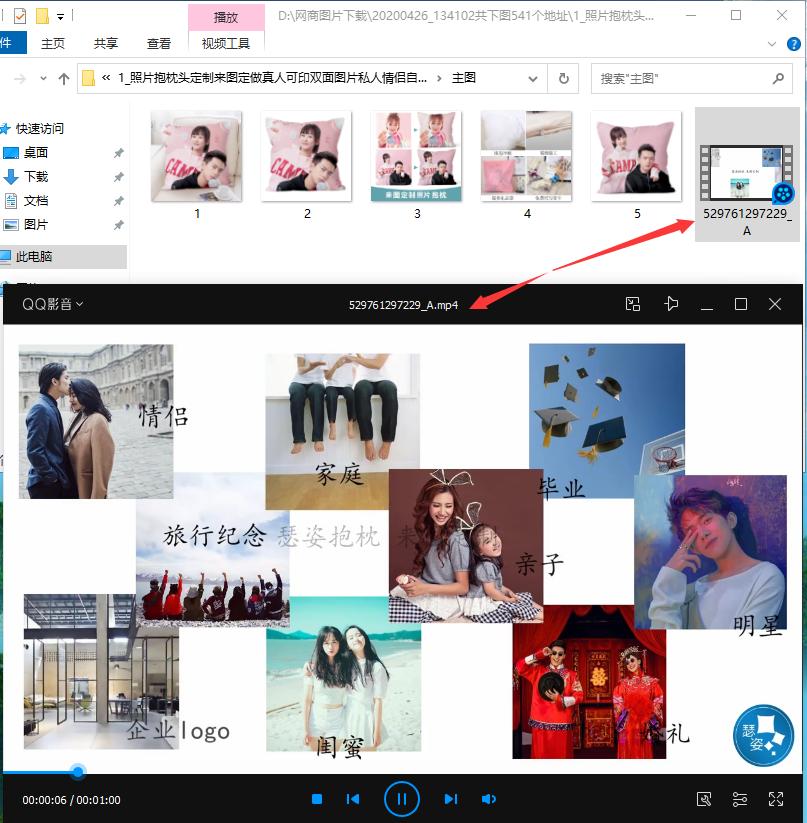The height and width of the screenshot is (823, 807).
Task: Open the volume control icon
Action: (x=489, y=798)
